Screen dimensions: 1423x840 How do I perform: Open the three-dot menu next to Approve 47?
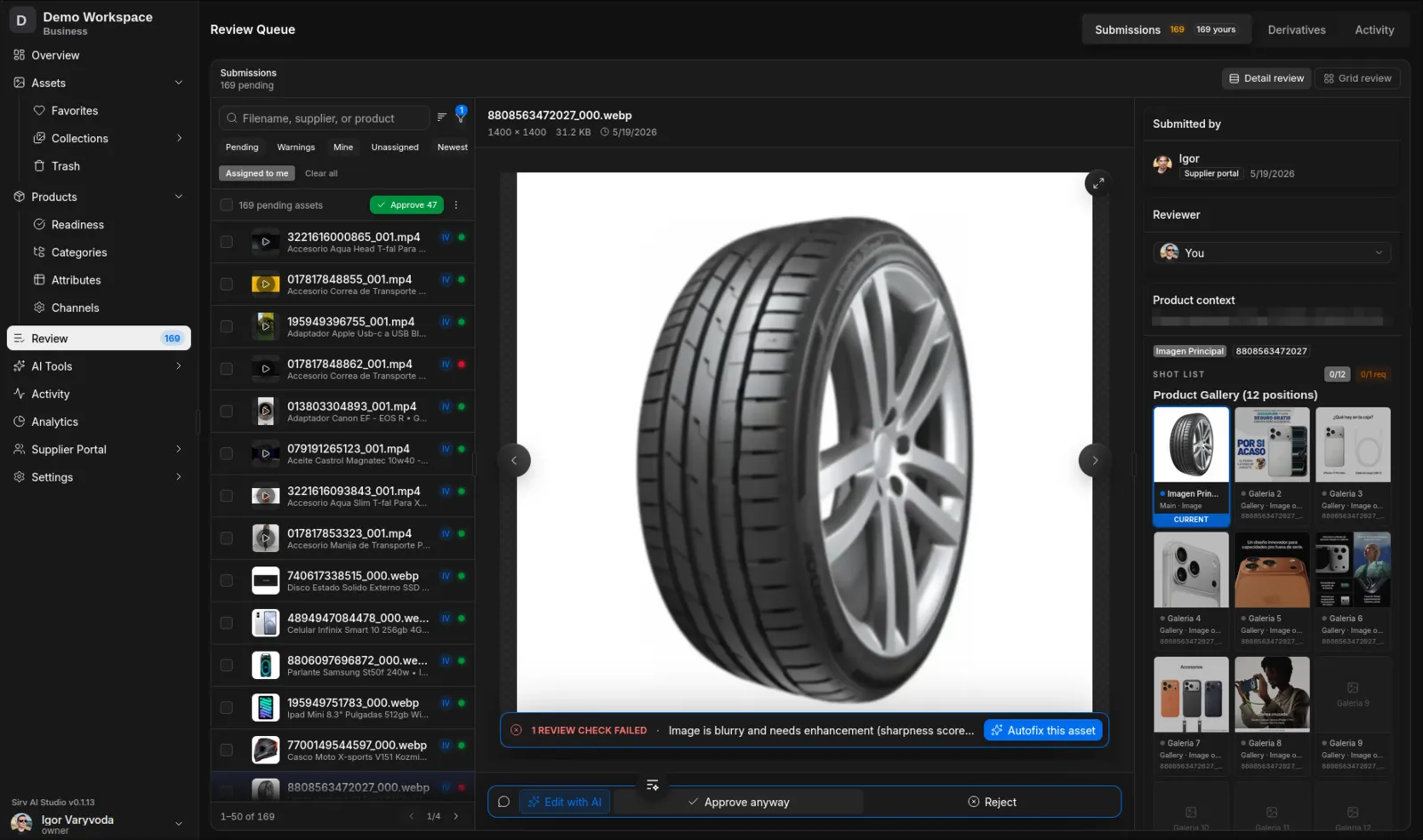(x=456, y=205)
